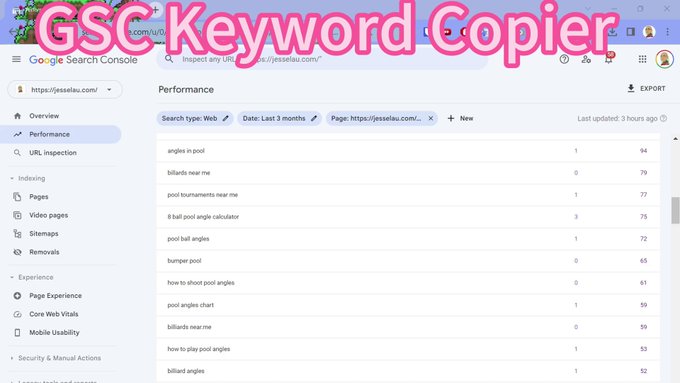Select Performance in sidebar
Image resolution: width=680 pixels, height=383 pixels.
pos(61,134)
